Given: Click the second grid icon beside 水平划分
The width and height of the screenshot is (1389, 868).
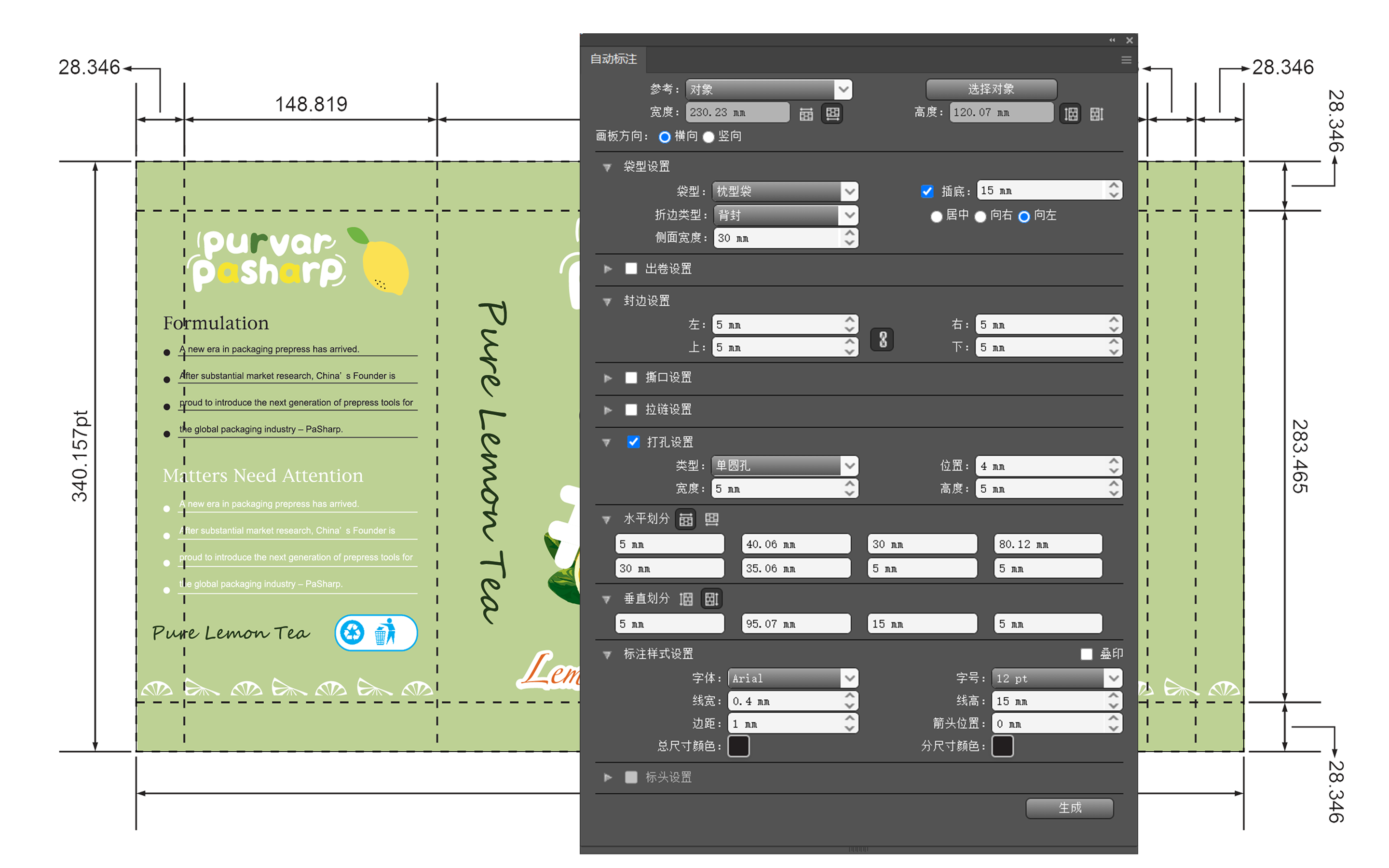Looking at the screenshot, I should click(x=712, y=519).
